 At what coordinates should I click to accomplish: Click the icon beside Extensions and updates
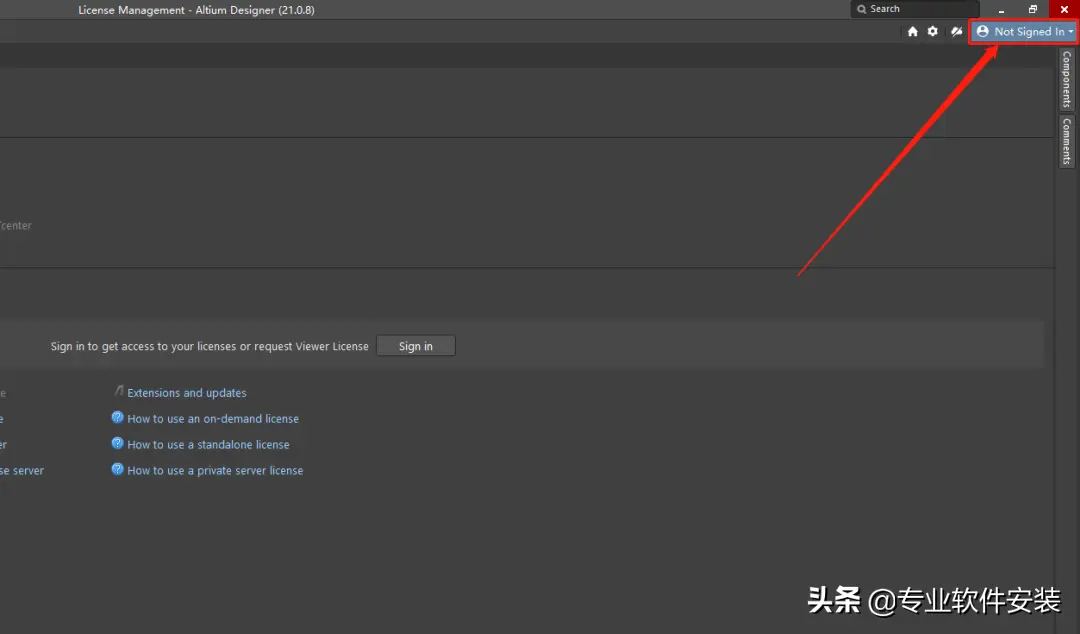(x=118, y=391)
